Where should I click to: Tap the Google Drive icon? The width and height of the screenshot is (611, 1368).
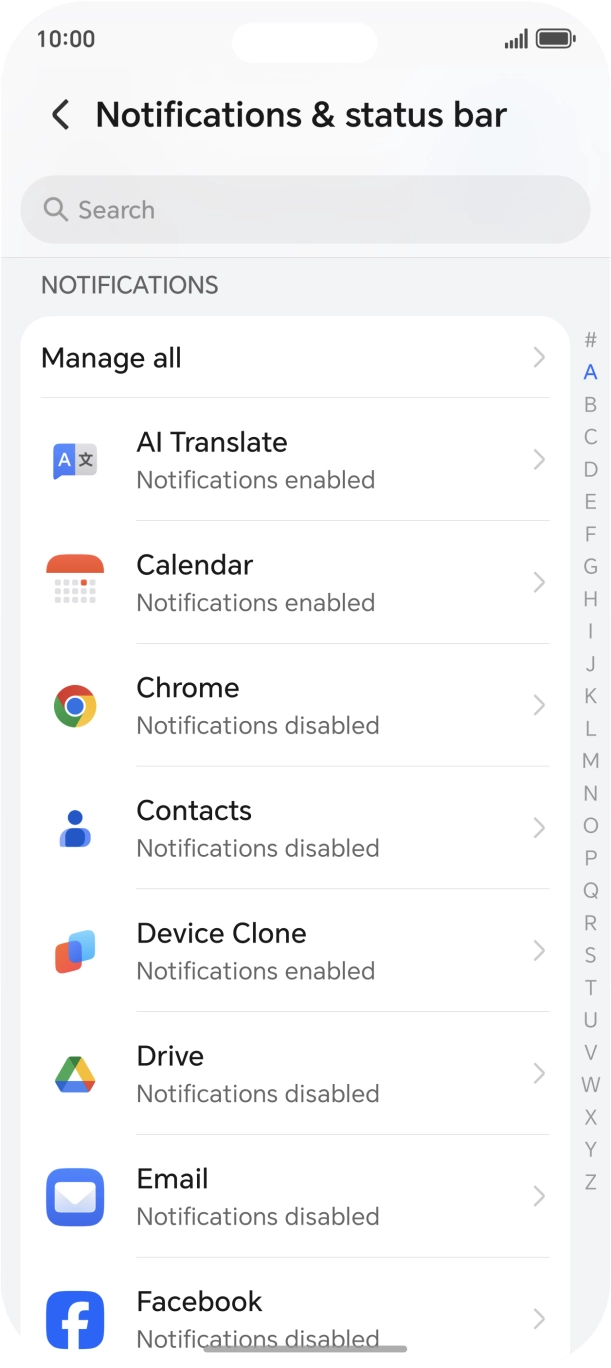click(x=75, y=1074)
